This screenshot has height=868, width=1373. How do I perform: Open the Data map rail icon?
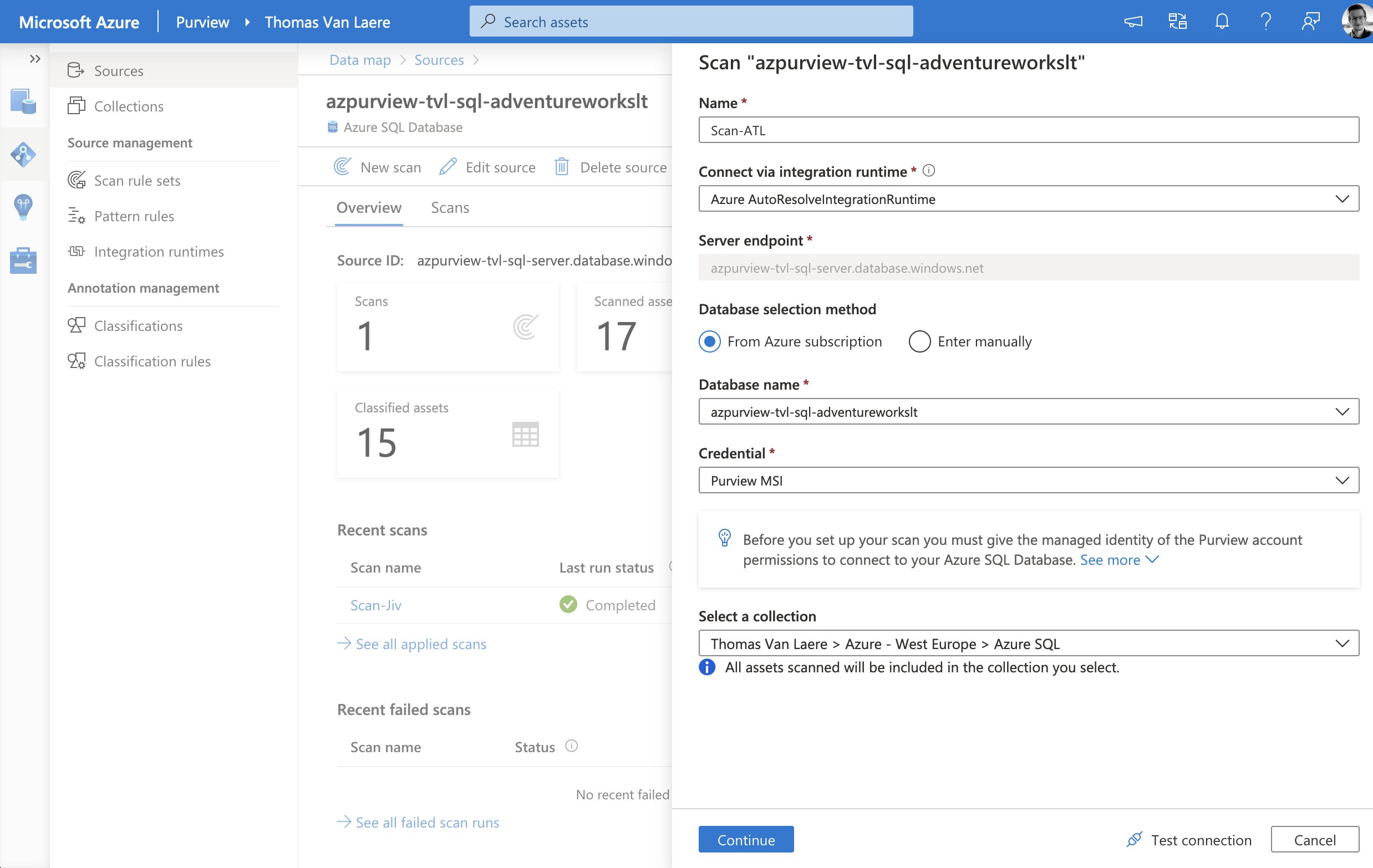[x=23, y=154]
